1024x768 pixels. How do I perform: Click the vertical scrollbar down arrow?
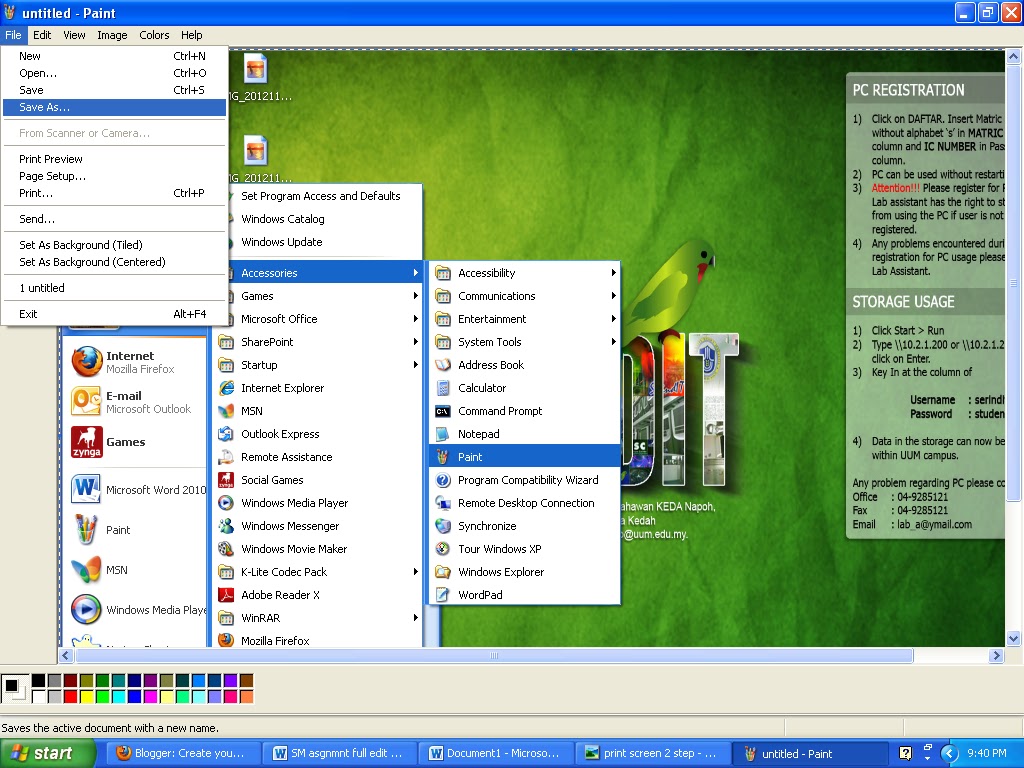pyautogui.click(x=1013, y=639)
